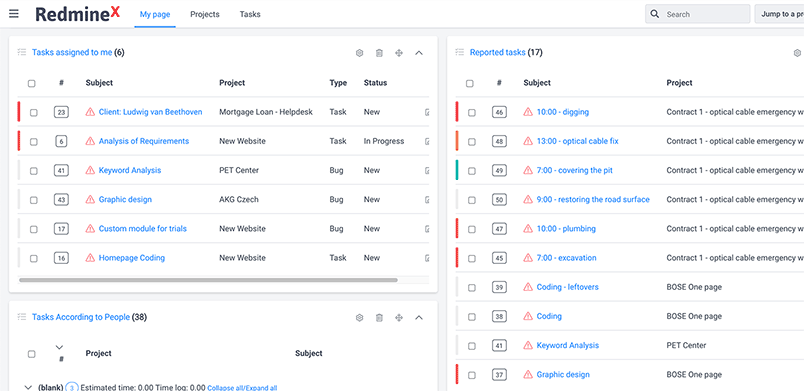The height and width of the screenshot is (391, 804).
Task: Click warning icon beside Client: Ludwig van Beethoven
Action: coord(90,112)
